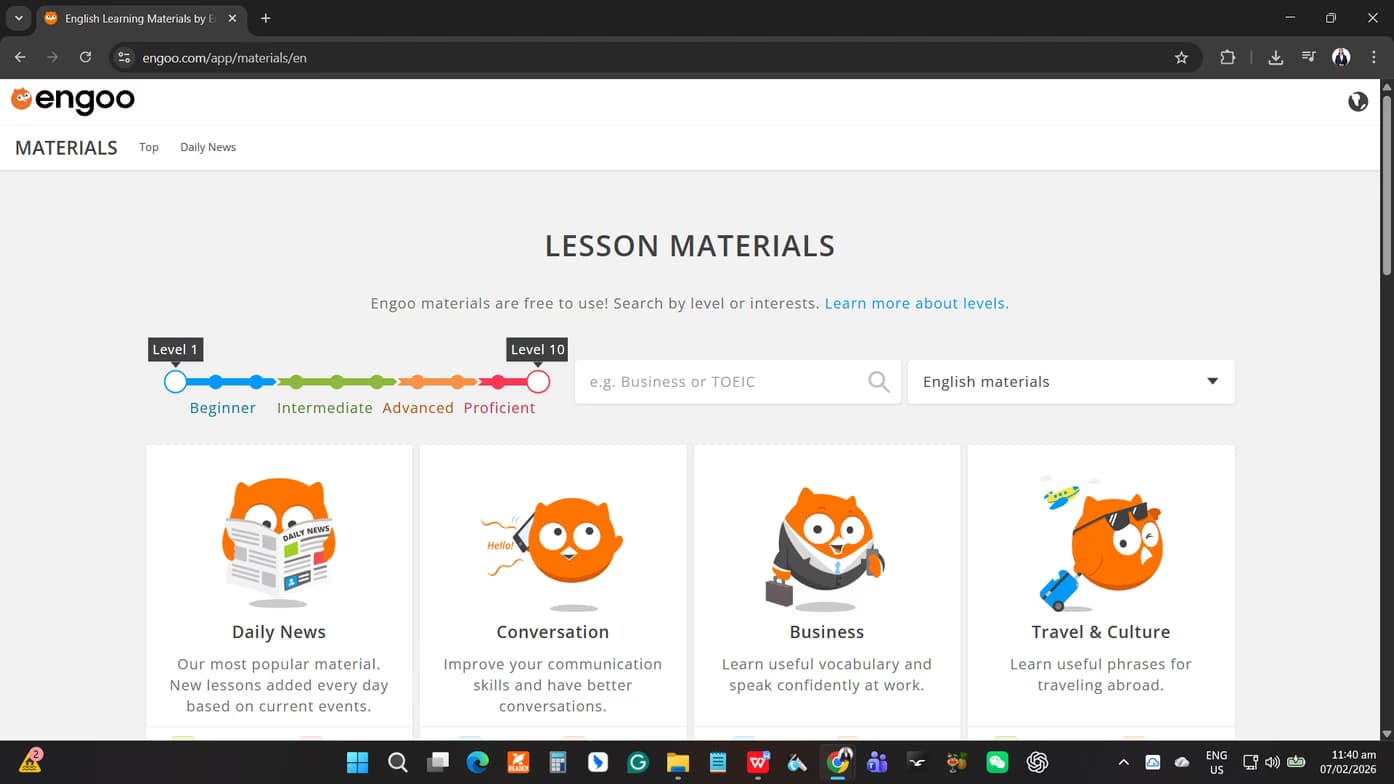1394x784 pixels.
Task: Click the magnifying glass search icon
Action: pyautogui.click(x=878, y=381)
